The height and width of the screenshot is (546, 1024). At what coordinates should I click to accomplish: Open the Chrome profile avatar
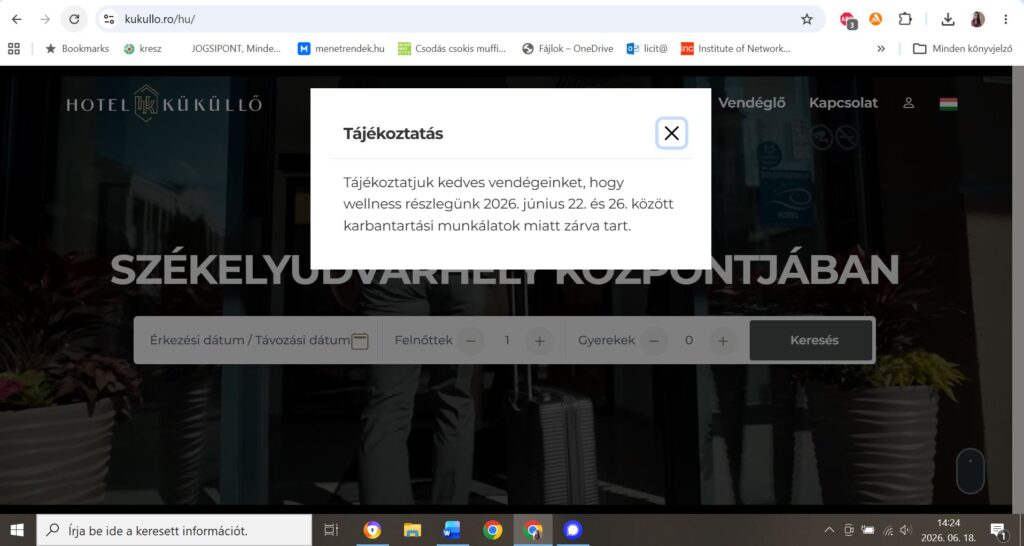(x=978, y=19)
